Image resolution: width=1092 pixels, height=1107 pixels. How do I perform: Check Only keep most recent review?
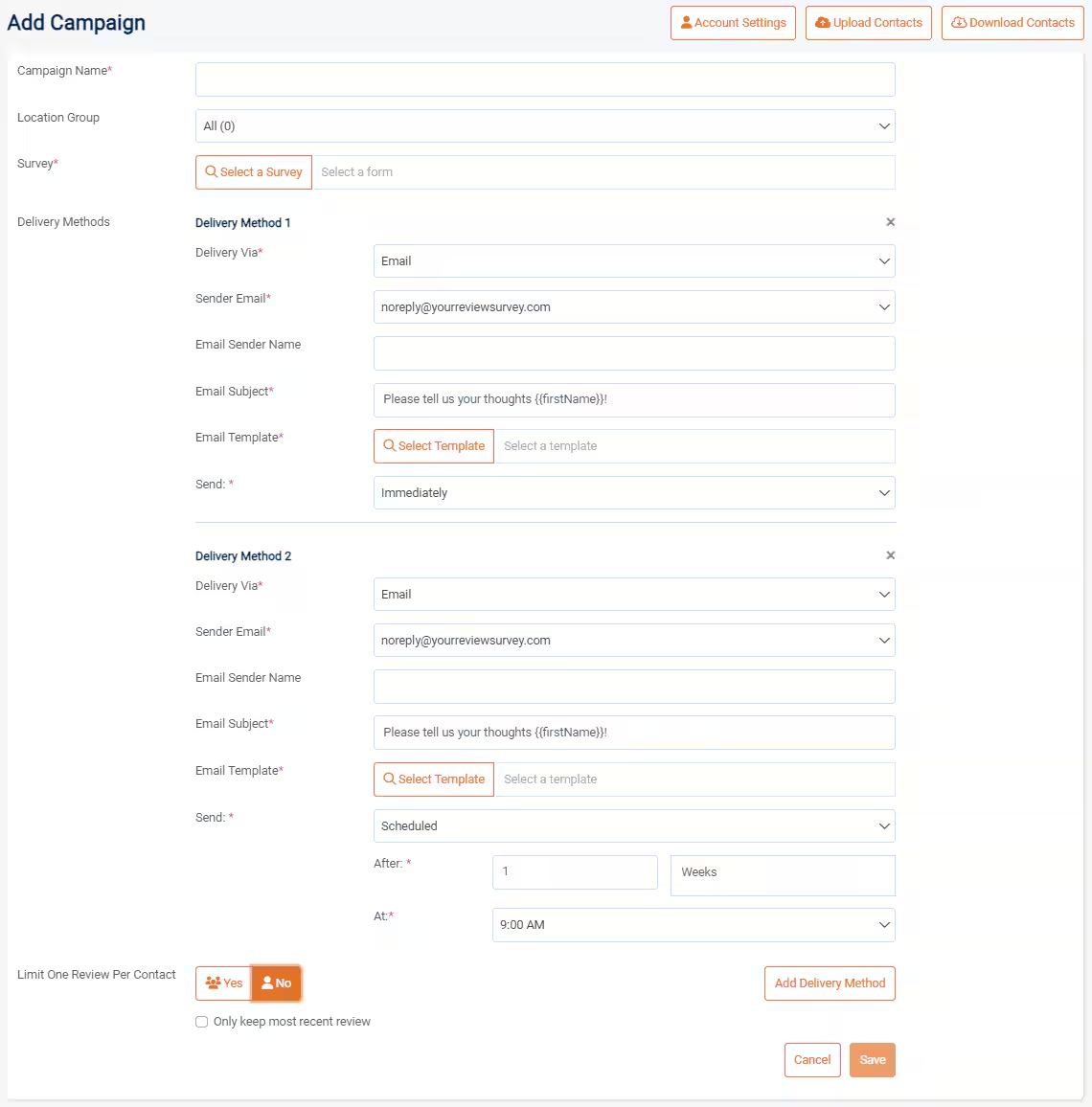[x=202, y=1022]
